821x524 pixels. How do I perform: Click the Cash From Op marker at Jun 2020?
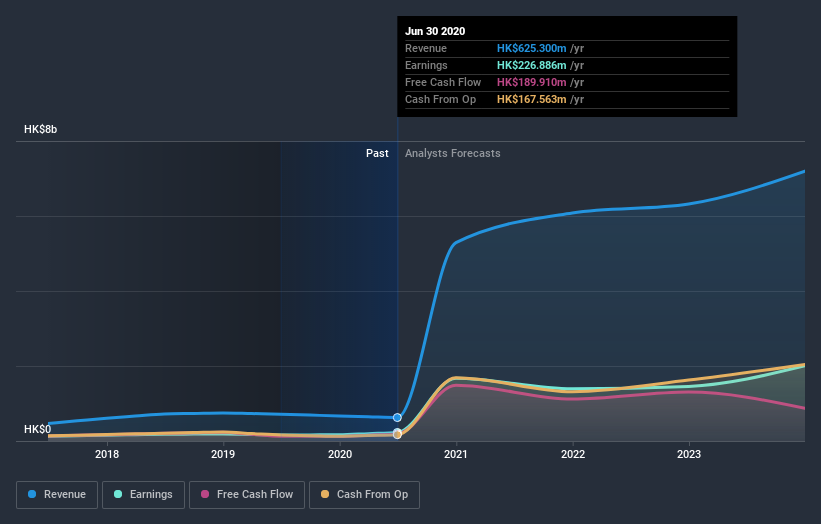click(x=397, y=434)
